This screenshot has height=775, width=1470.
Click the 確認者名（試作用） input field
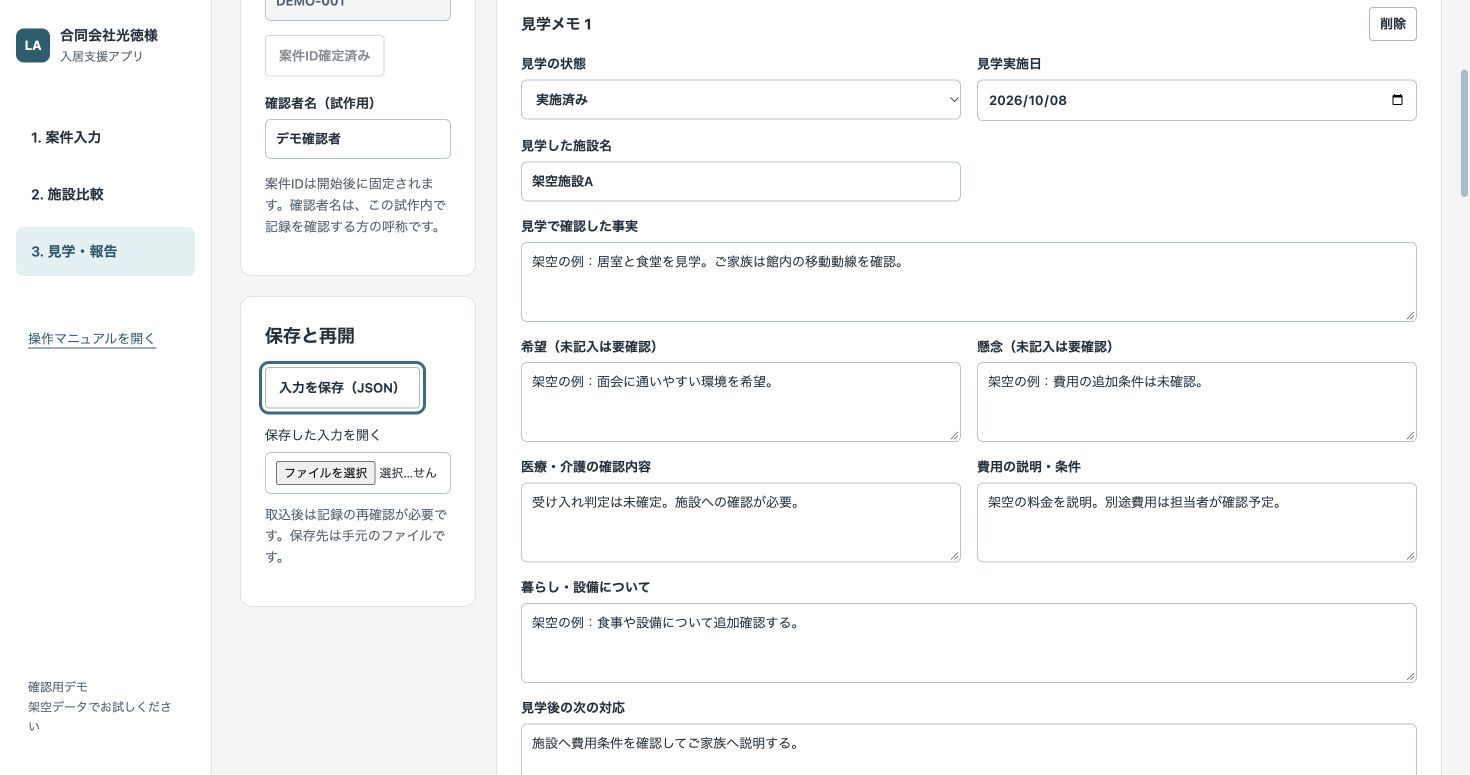(x=358, y=139)
